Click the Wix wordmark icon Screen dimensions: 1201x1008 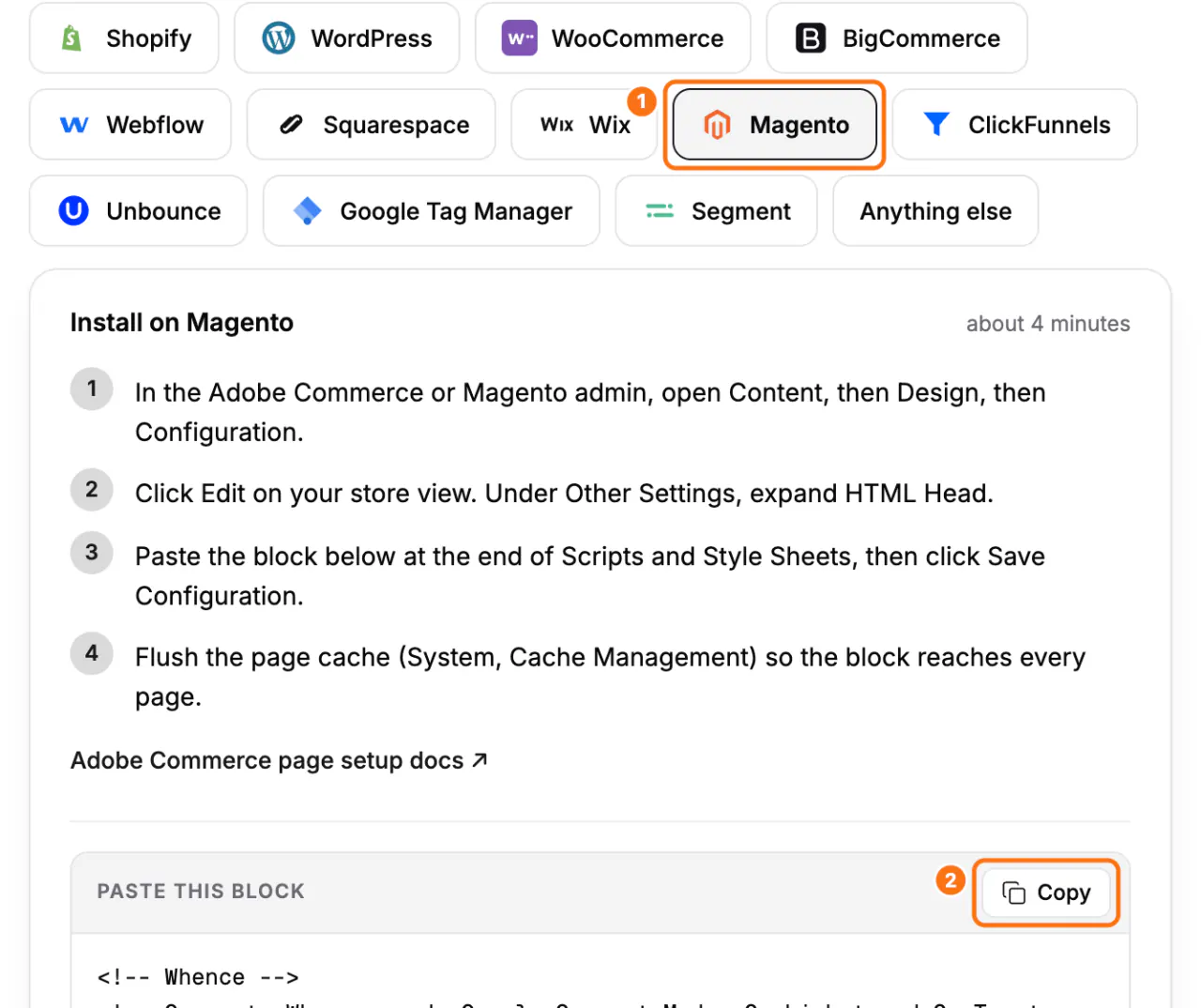(557, 125)
